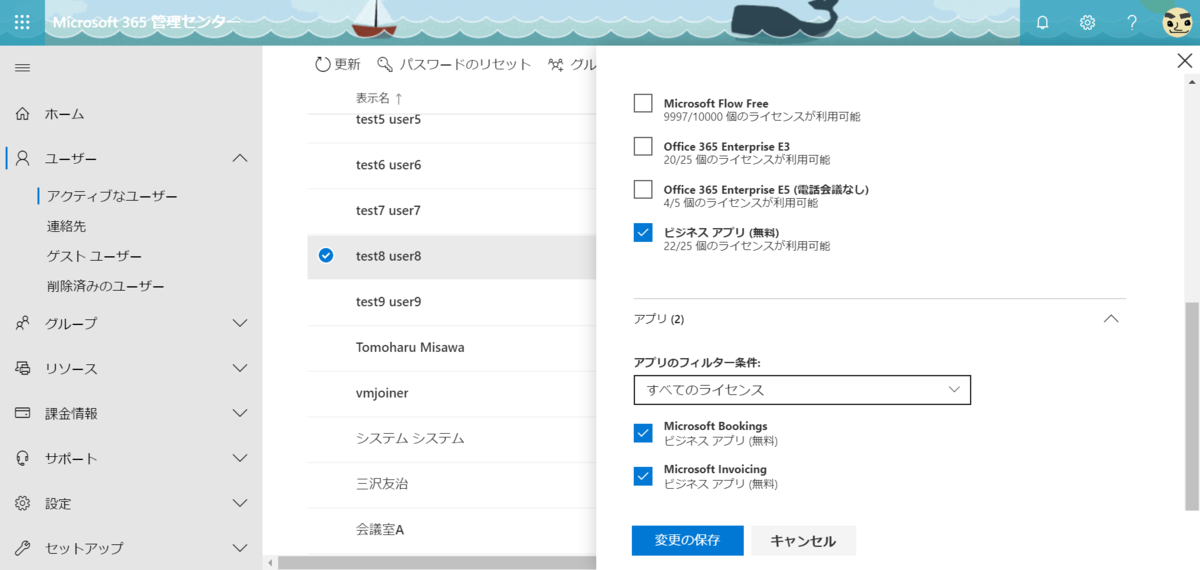Open help question mark icon

tap(1132, 22)
